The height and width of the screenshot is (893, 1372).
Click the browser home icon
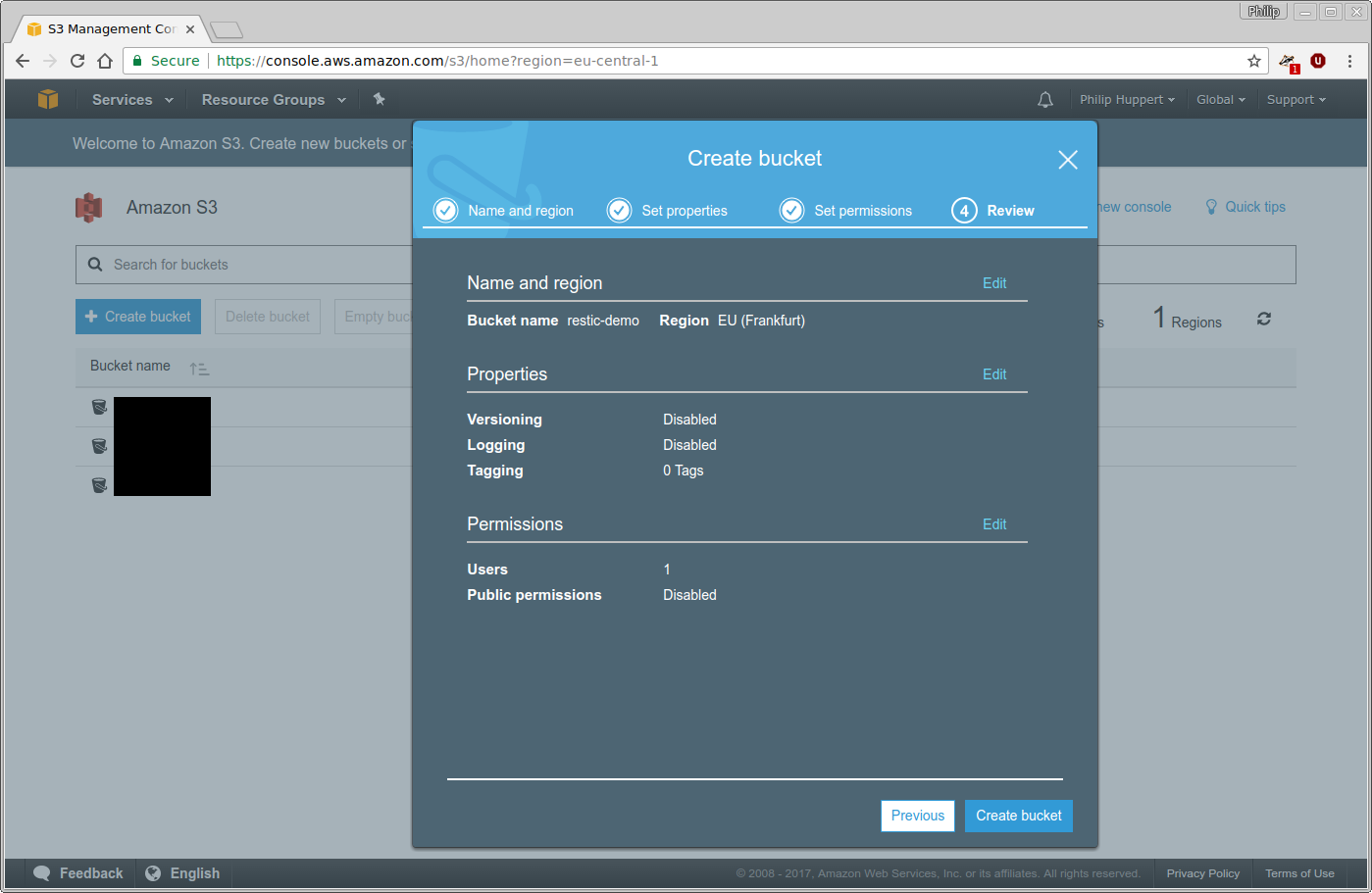[x=105, y=61]
